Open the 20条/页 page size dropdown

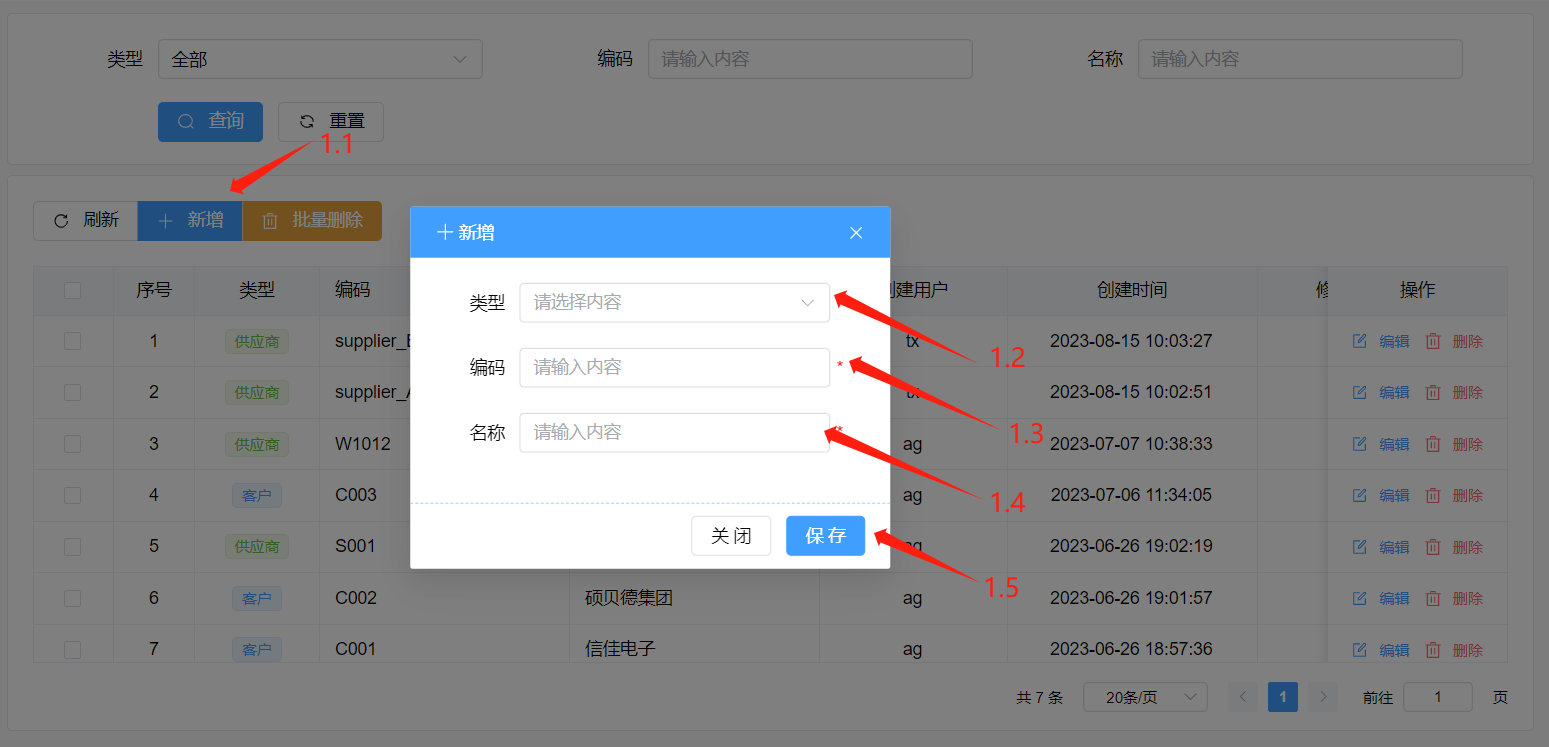[x=1144, y=697]
